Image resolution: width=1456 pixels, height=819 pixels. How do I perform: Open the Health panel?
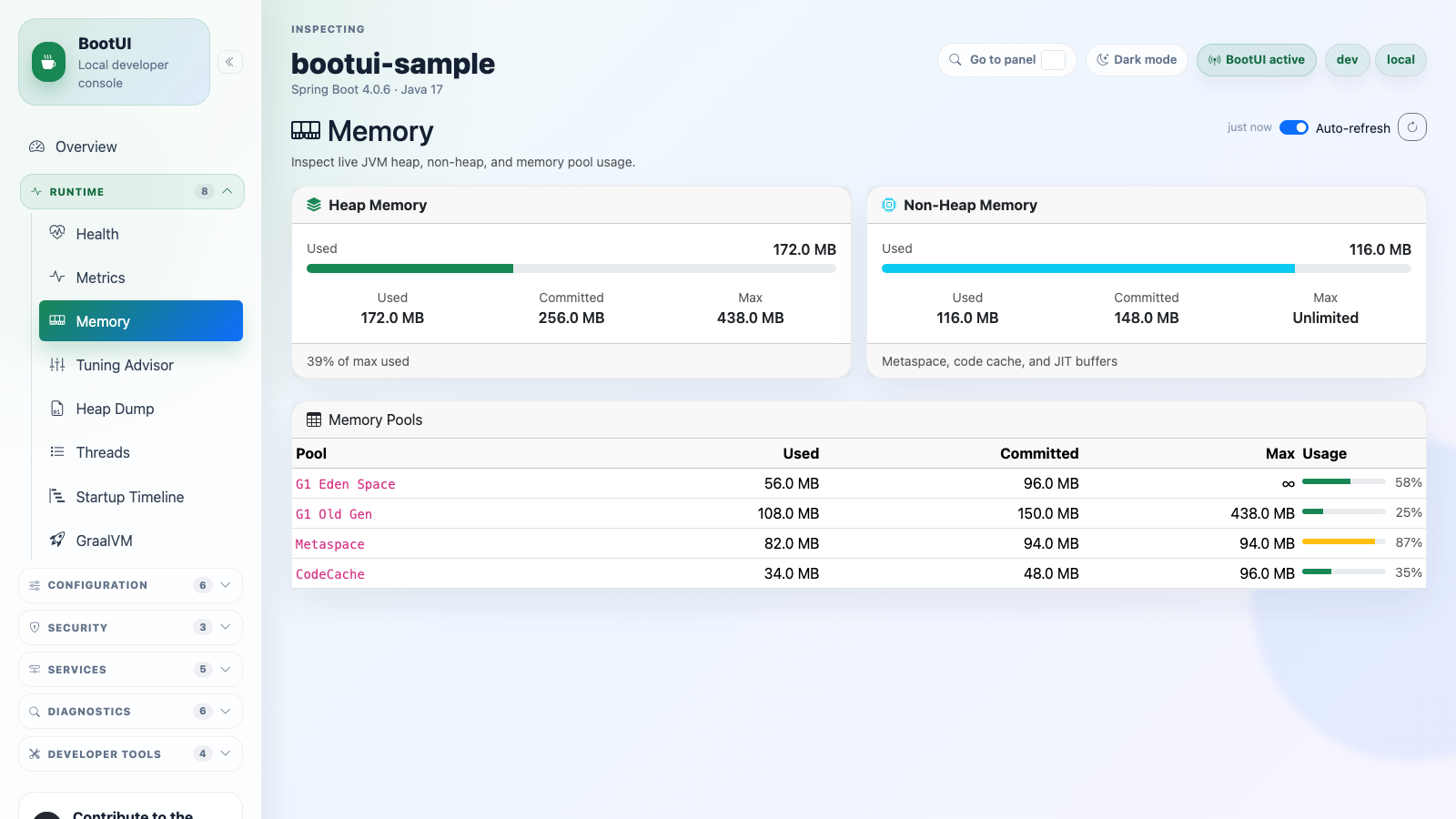[x=141, y=234]
